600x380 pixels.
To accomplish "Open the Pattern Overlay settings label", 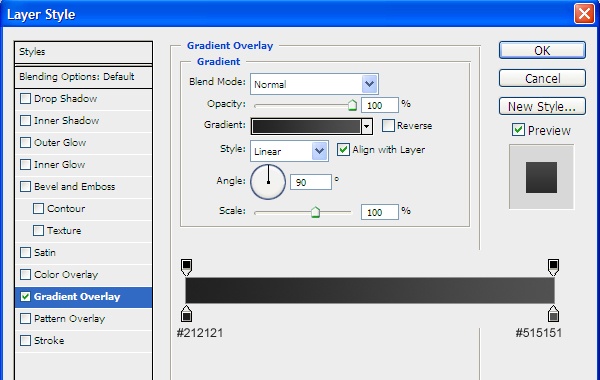I will tap(70, 319).
